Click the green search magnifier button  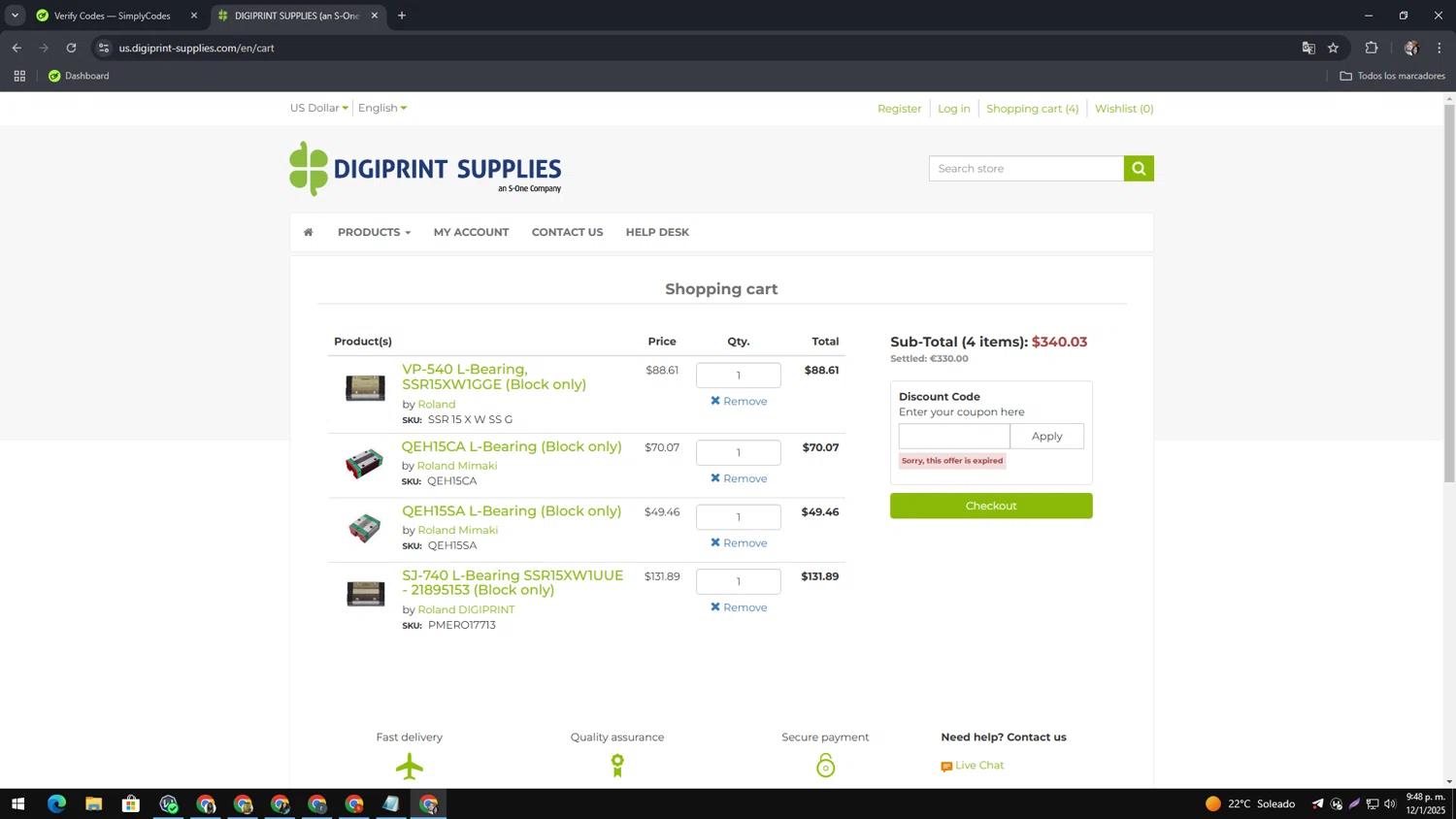pos(1139,168)
